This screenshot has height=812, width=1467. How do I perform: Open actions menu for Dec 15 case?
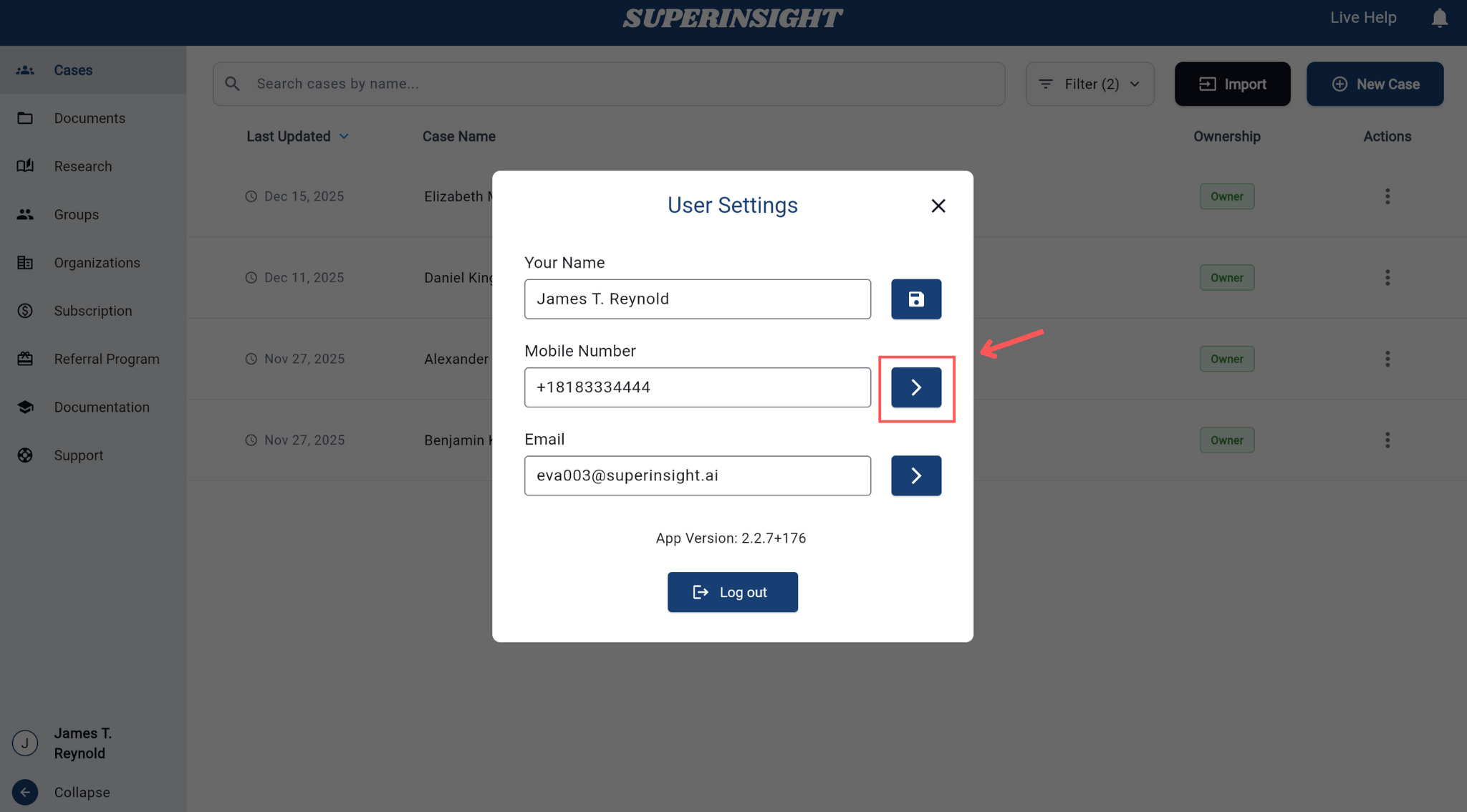[1387, 196]
